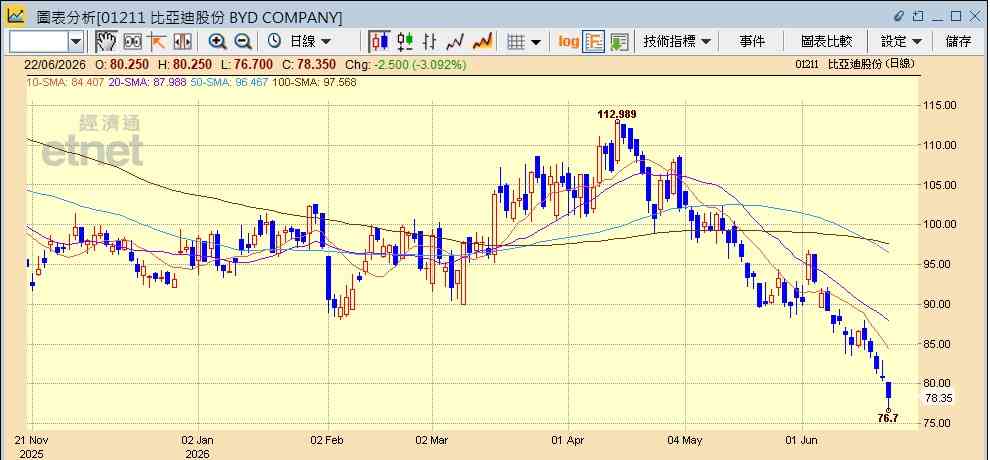Viewport: 990px width, 460px height.
Task: Click the 圖表比較 button
Action: coord(826,42)
